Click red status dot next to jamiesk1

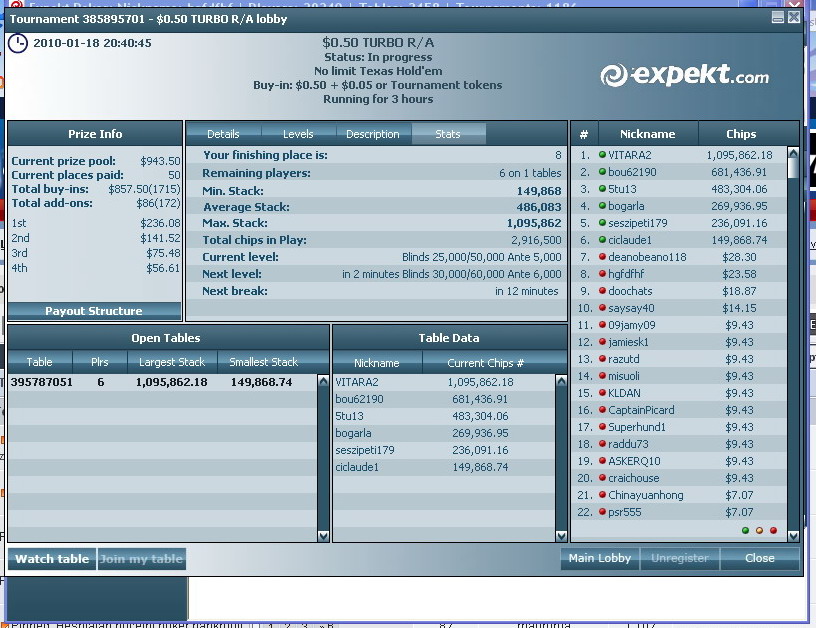602,342
